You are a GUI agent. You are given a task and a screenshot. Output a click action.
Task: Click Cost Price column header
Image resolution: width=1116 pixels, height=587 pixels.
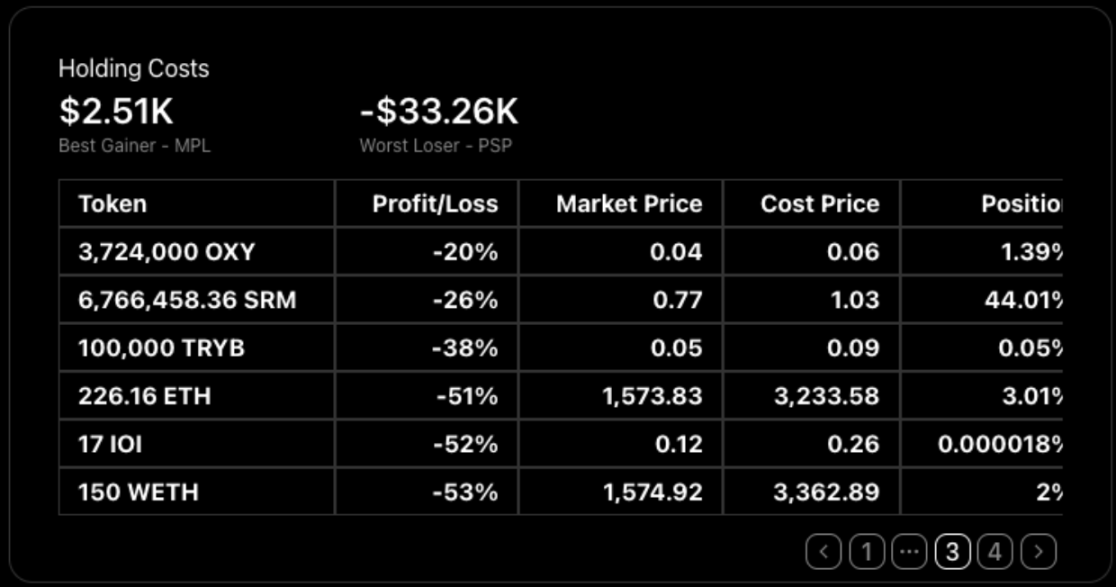pyautogui.click(x=819, y=204)
